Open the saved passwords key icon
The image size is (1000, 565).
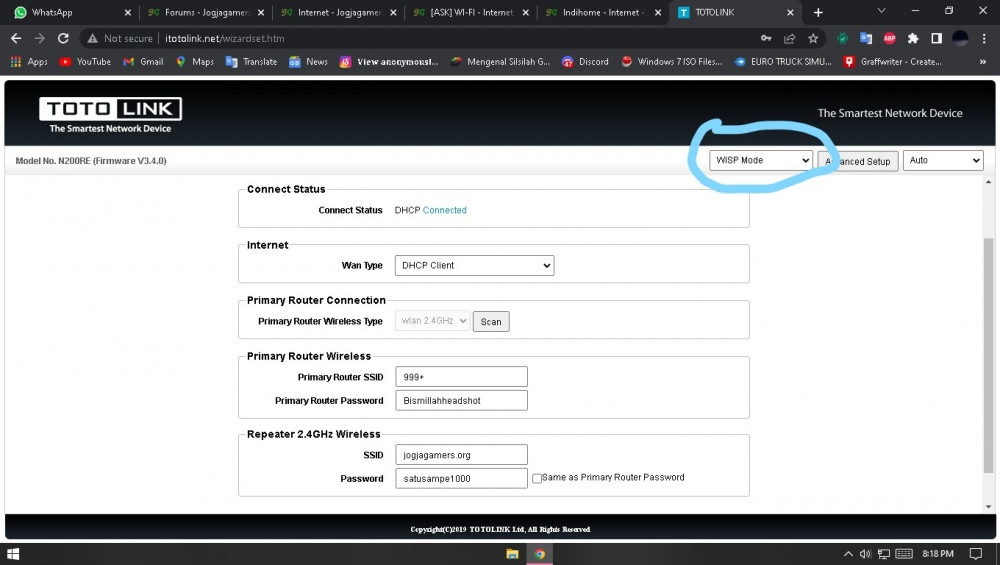click(x=766, y=38)
